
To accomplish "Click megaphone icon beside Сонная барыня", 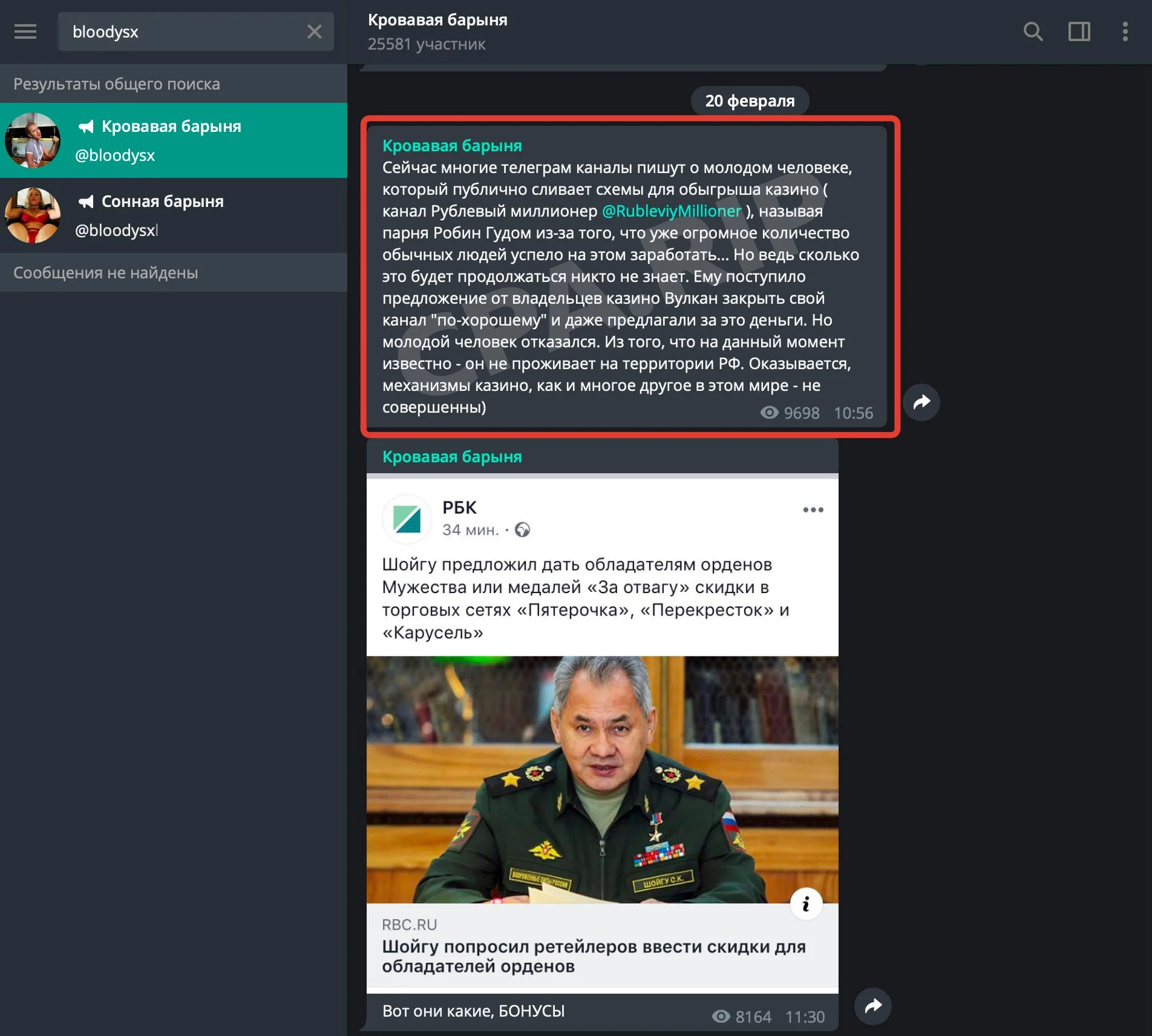I will [86, 202].
